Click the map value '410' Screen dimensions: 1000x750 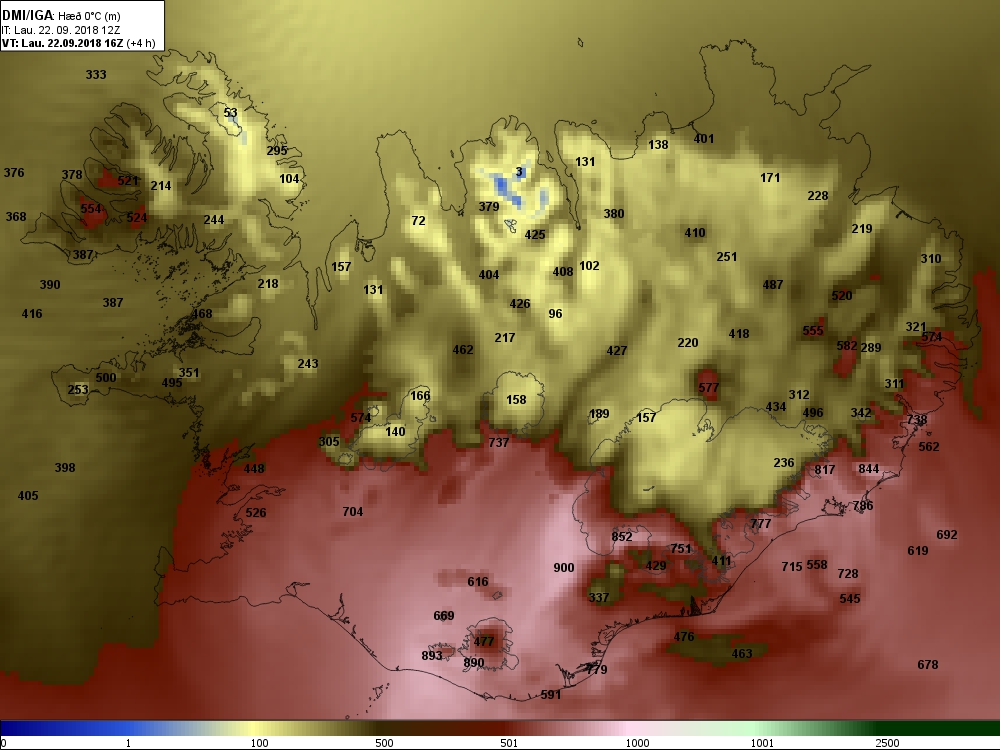click(695, 233)
